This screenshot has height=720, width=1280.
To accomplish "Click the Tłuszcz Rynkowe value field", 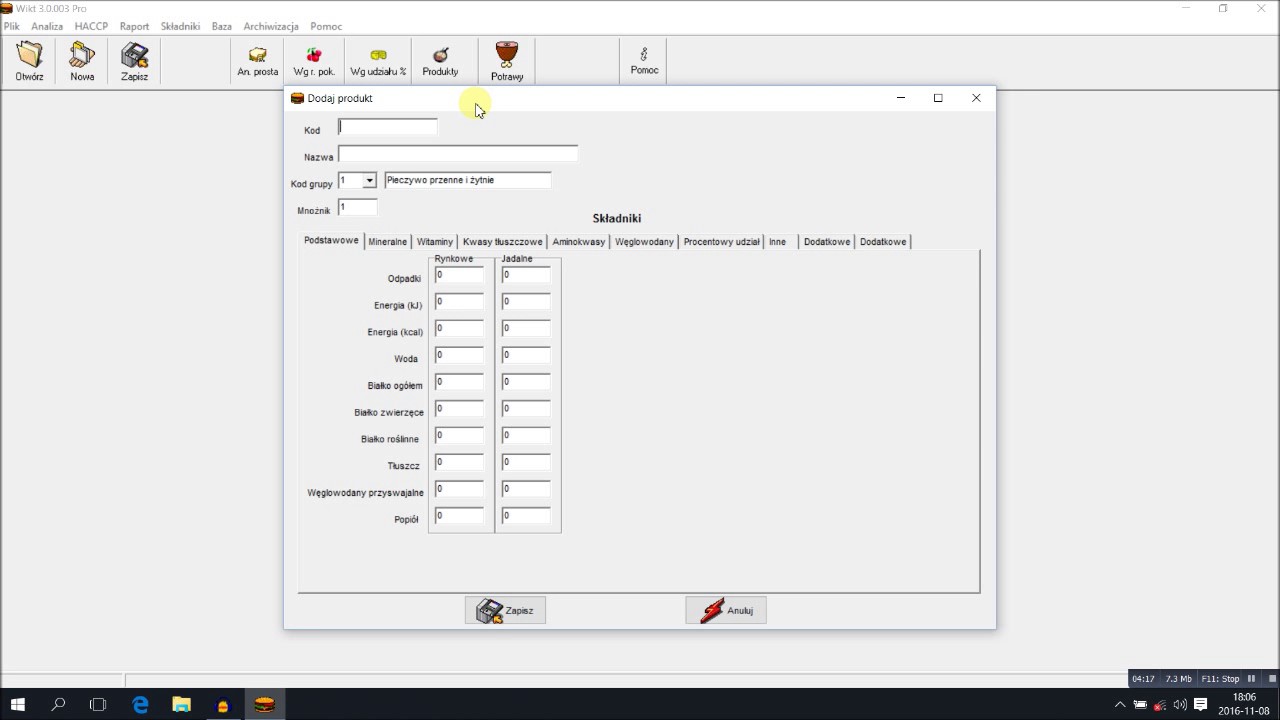I will click(459, 462).
